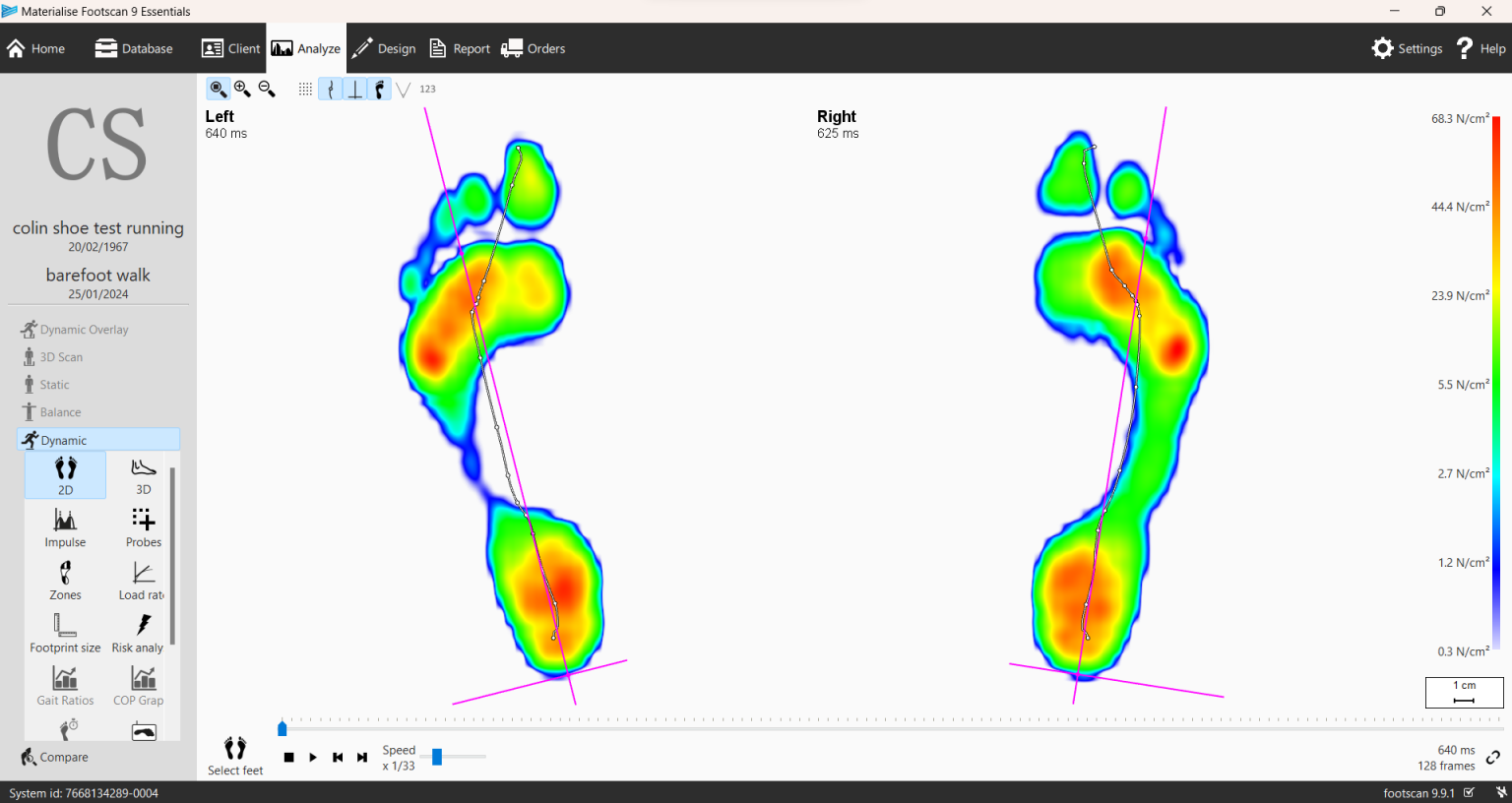Open the Risk analysis tool
This screenshot has height=803, width=1512.
[139, 633]
